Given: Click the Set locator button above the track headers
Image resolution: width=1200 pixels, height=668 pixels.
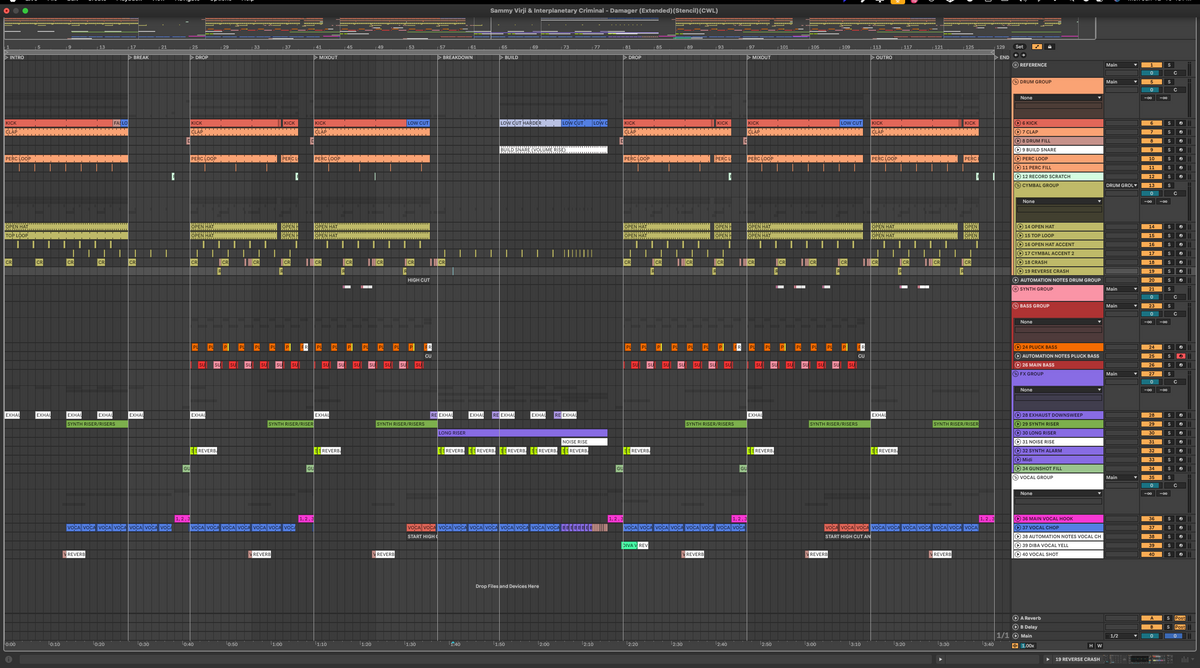Looking at the screenshot, I should 1020,47.
